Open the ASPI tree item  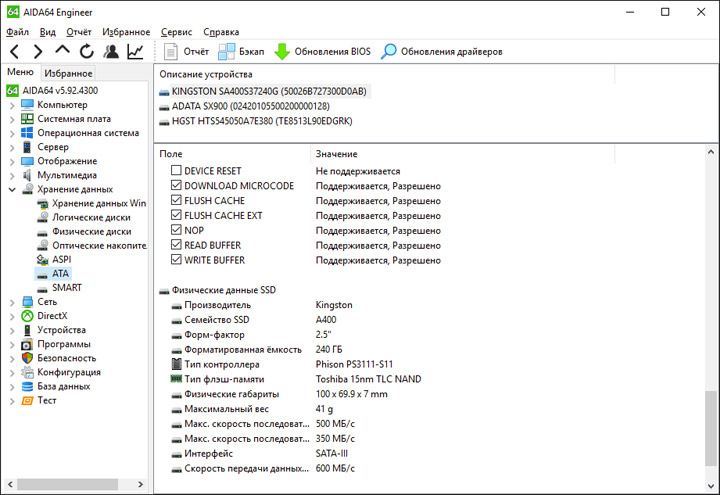tap(62, 260)
